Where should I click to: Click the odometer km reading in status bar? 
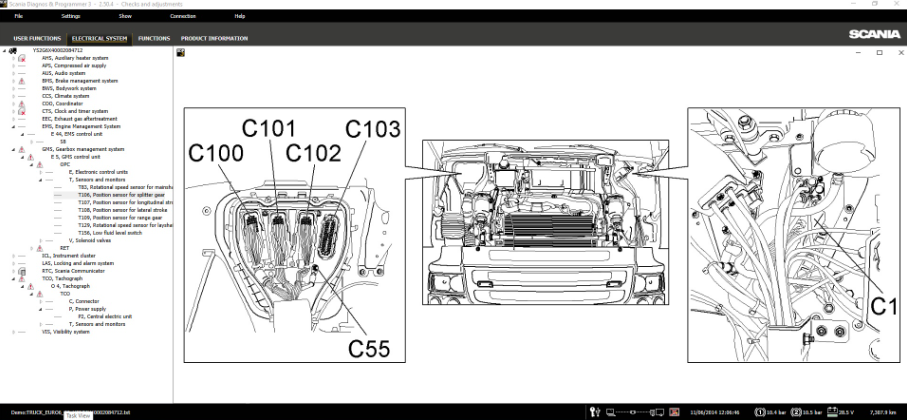[882, 412]
